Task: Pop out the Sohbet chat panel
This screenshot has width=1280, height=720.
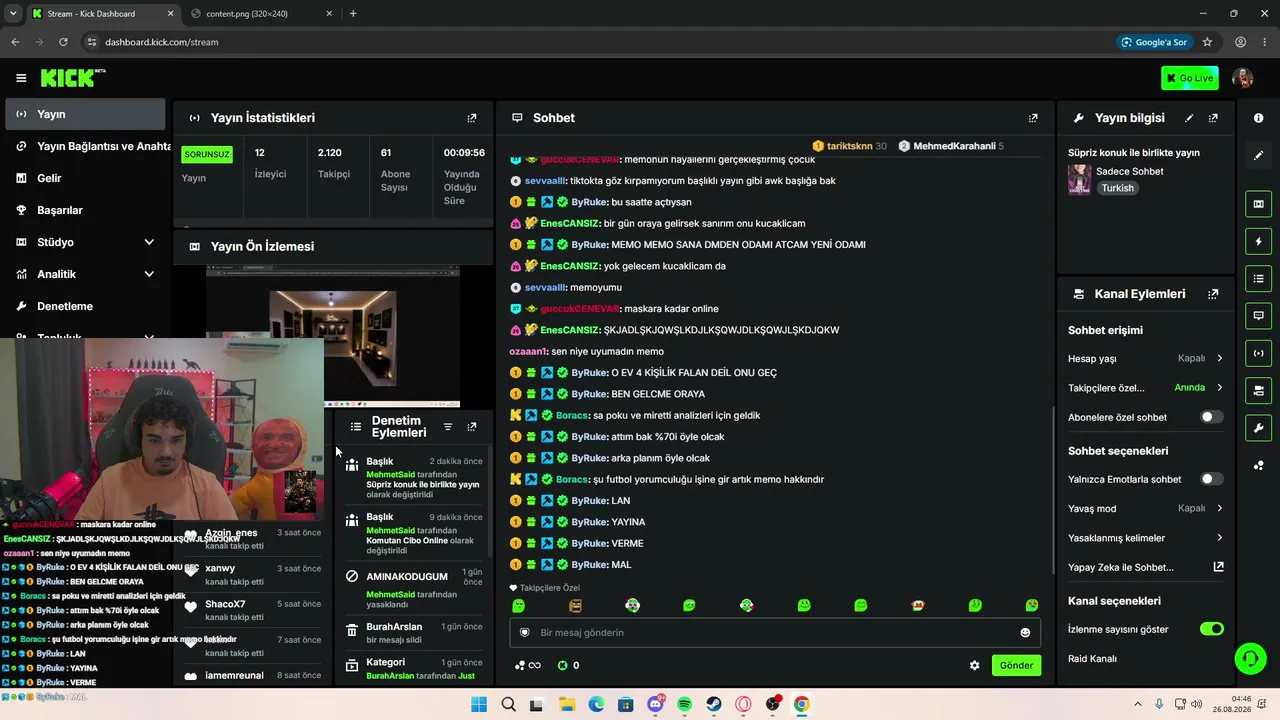Action: [x=1033, y=118]
